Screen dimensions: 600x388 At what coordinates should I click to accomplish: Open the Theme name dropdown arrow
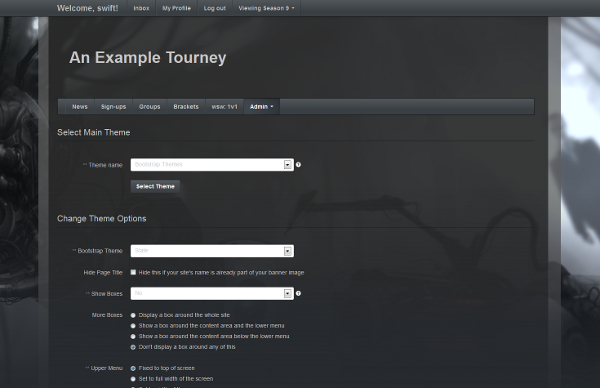(287, 165)
